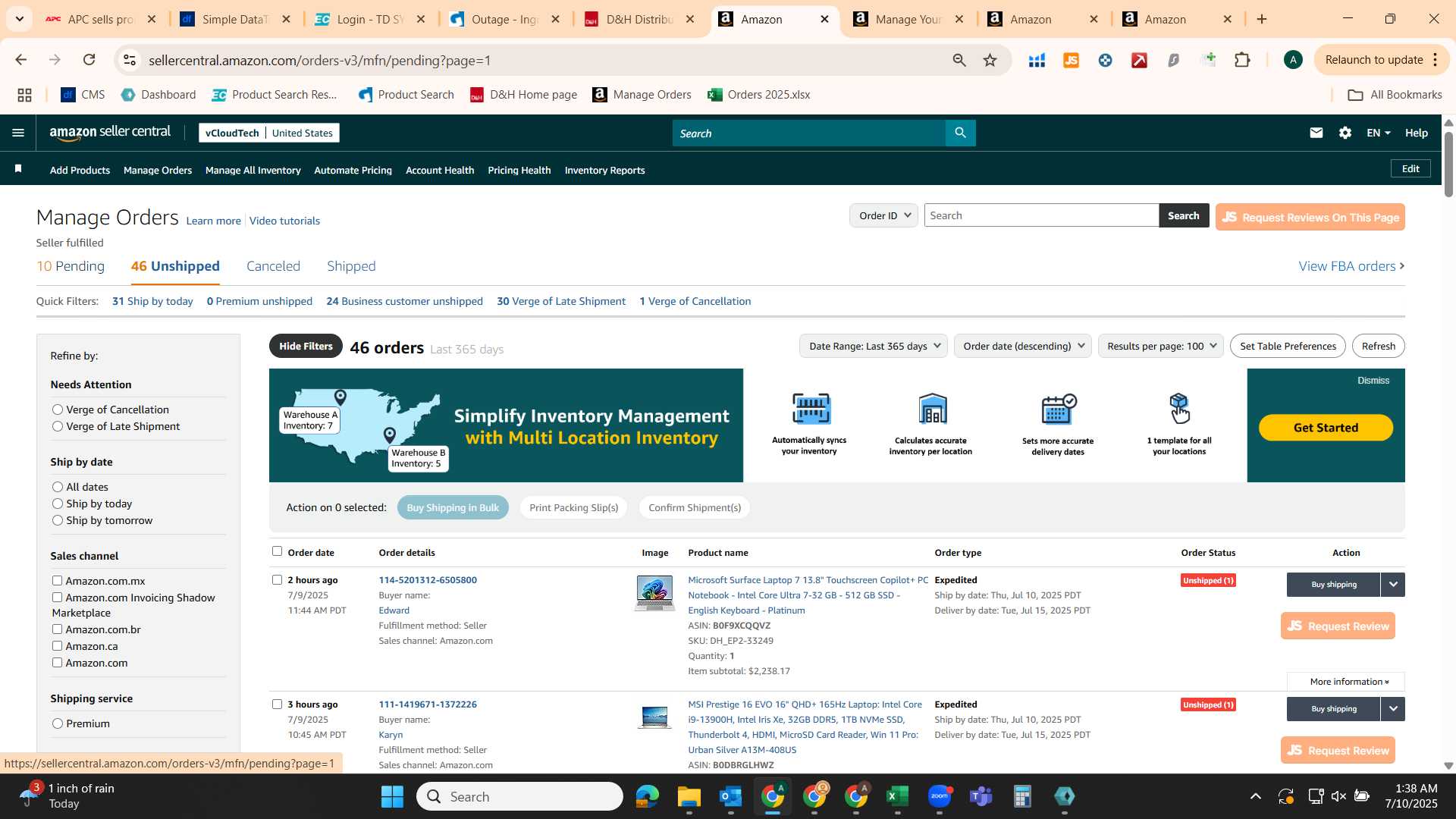Check the select-all orders header checkbox
The height and width of the screenshot is (819, 1456).
pyautogui.click(x=277, y=551)
